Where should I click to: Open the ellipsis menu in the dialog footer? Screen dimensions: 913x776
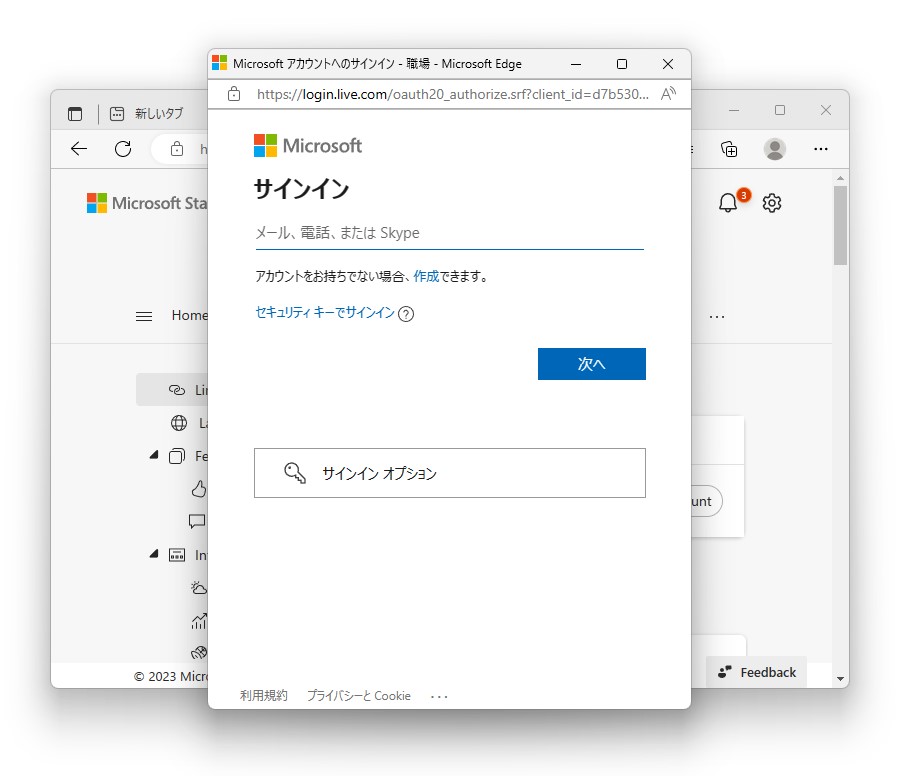point(438,695)
